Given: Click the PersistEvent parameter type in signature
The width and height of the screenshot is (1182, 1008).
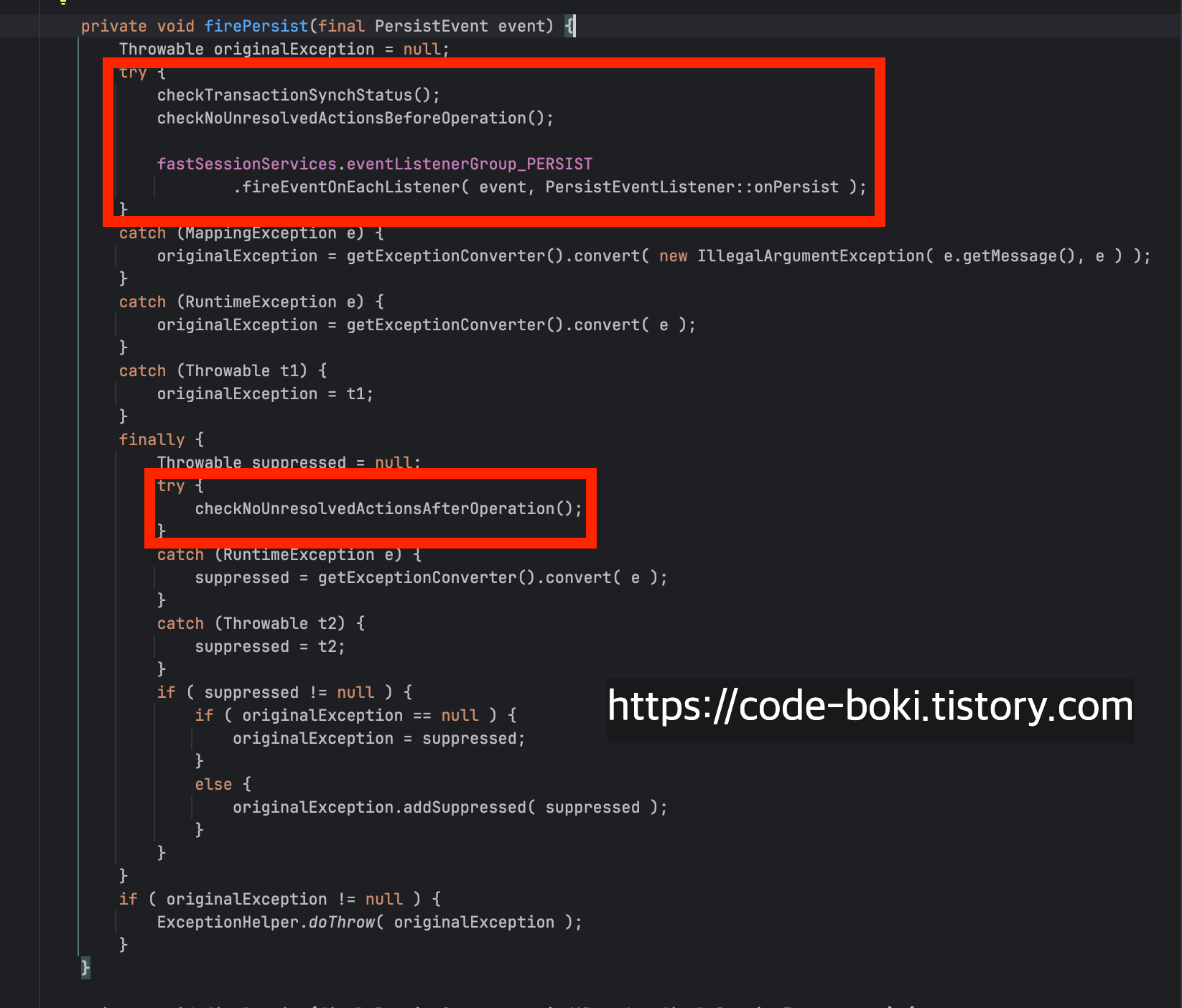Looking at the screenshot, I should coord(432,26).
